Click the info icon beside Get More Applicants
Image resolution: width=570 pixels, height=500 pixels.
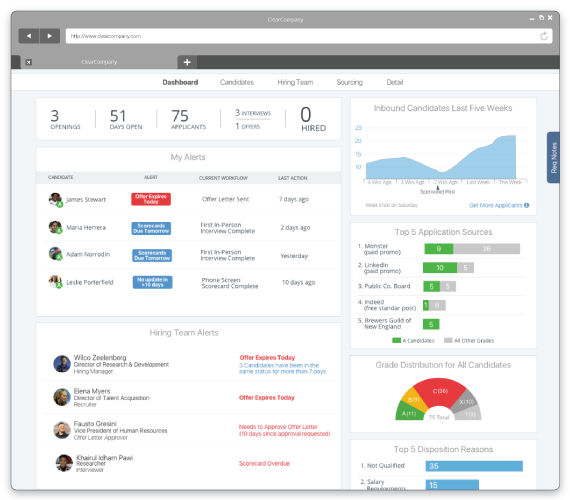[527, 205]
